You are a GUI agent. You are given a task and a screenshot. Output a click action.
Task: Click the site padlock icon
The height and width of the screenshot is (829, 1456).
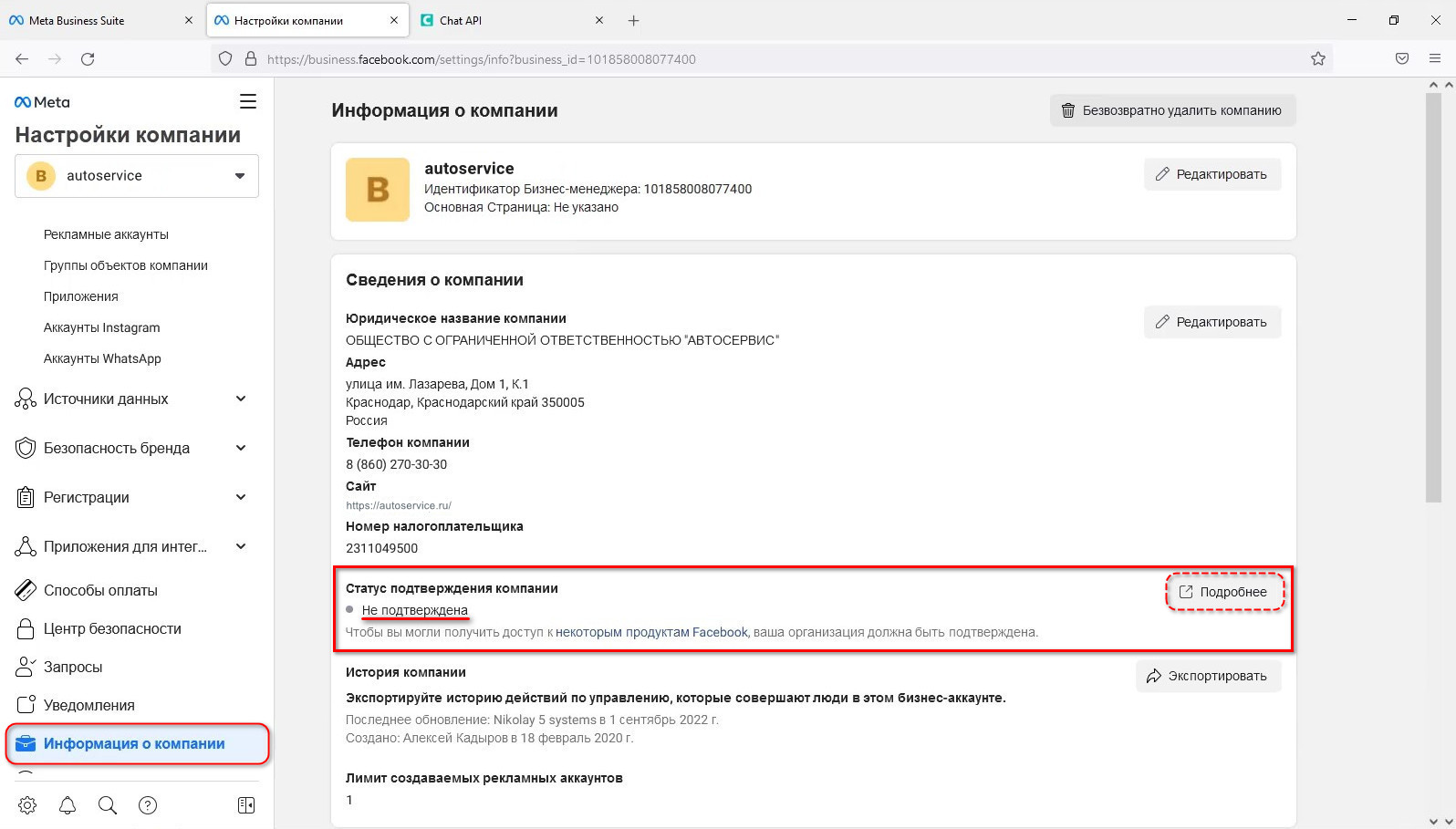251,59
